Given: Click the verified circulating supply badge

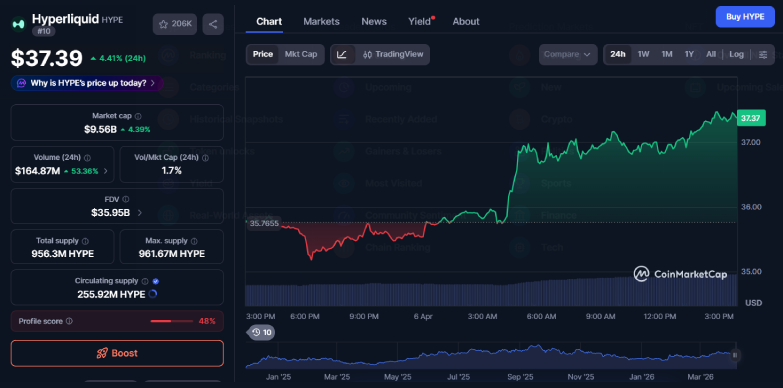Looking at the screenshot, I should [156, 281].
